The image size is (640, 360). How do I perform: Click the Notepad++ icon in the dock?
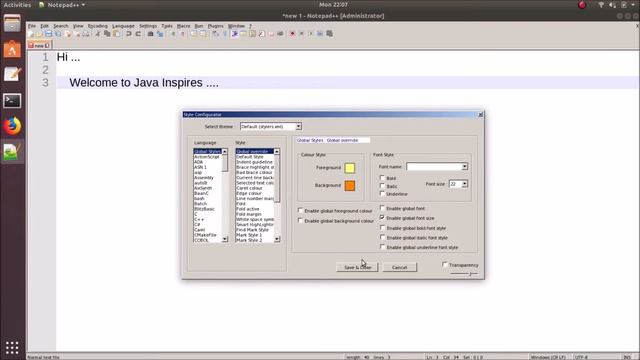click(x=12, y=152)
